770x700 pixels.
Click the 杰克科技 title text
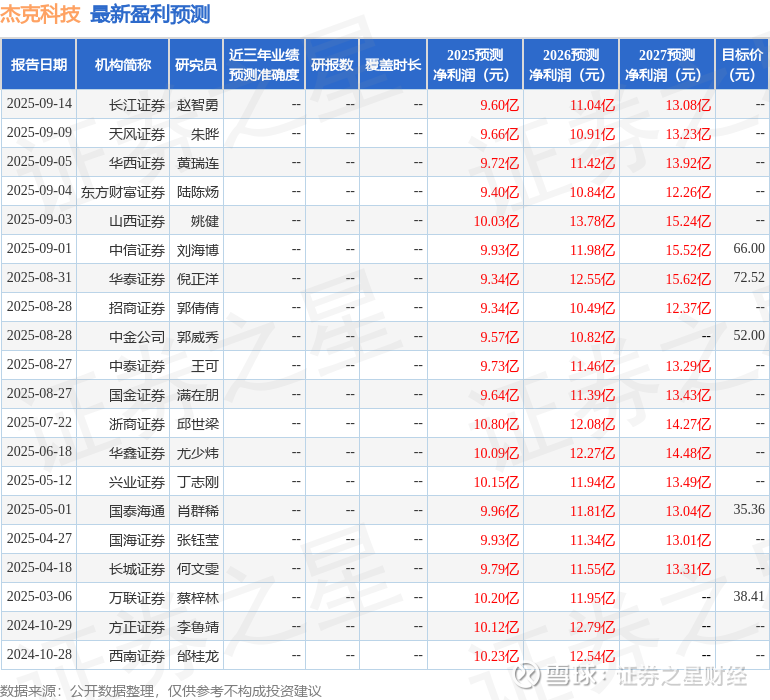pyautogui.click(x=40, y=14)
